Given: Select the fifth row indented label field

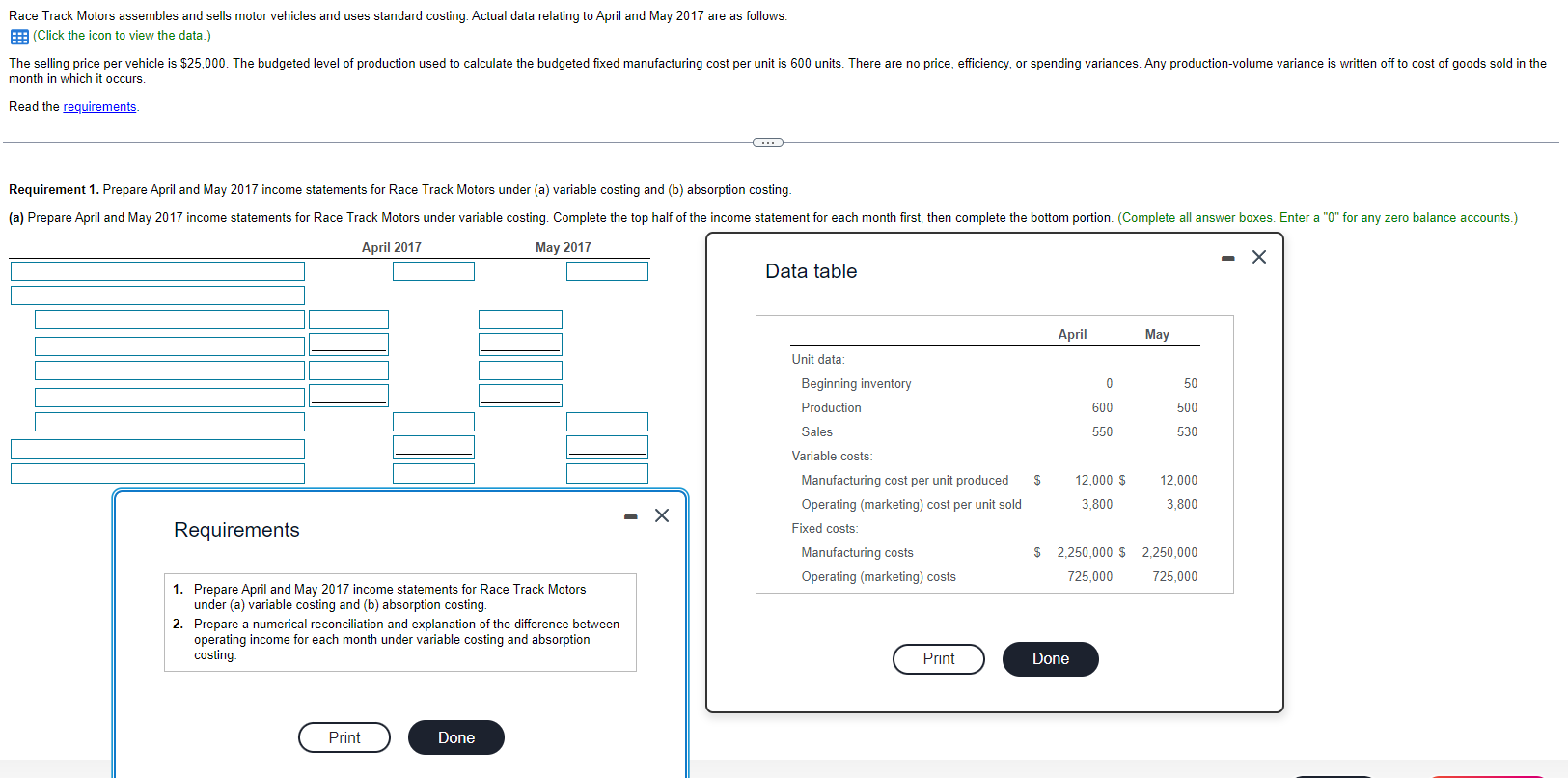Looking at the screenshot, I should (x=170, y=371).
